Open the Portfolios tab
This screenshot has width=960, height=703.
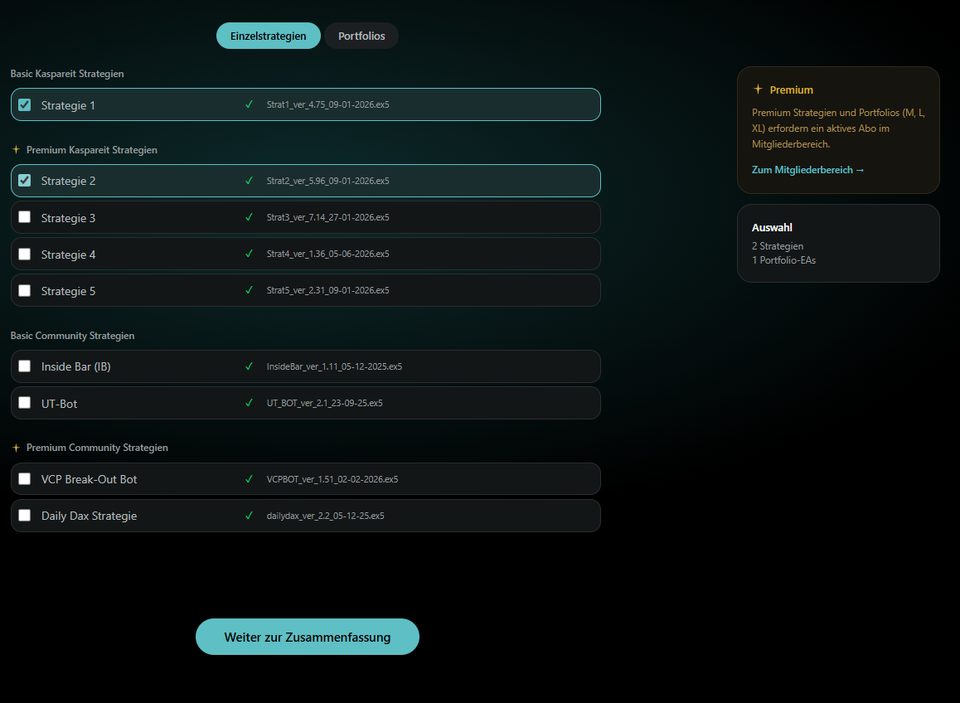pos(361,36)
